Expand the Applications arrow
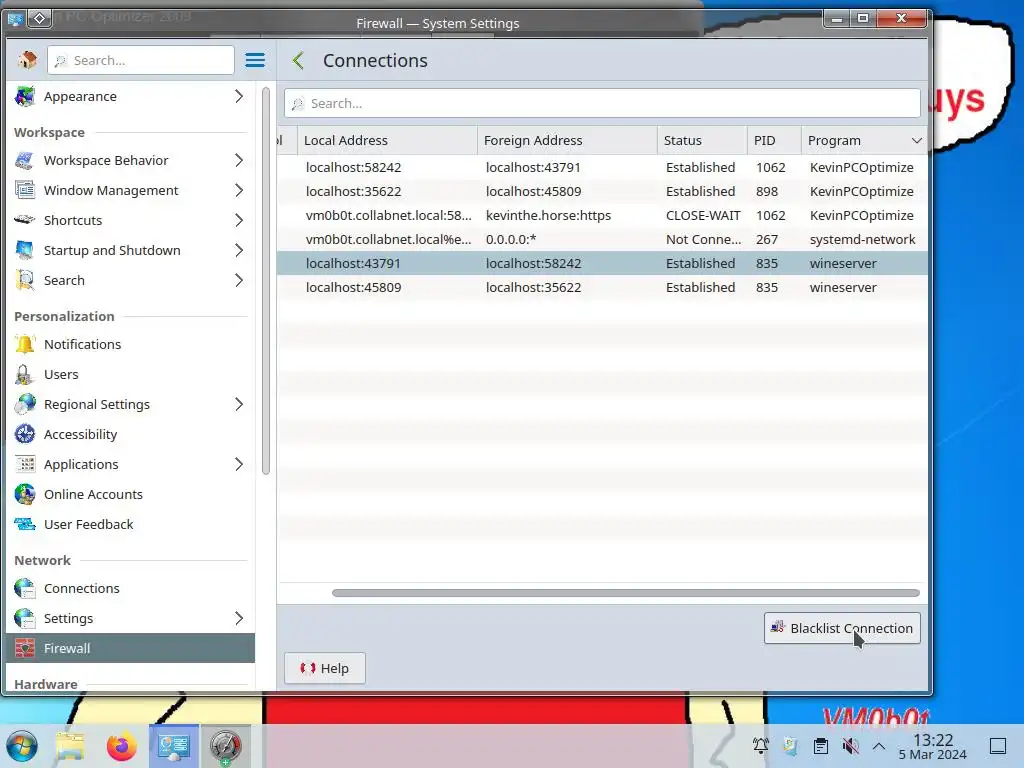 point(239,464)
